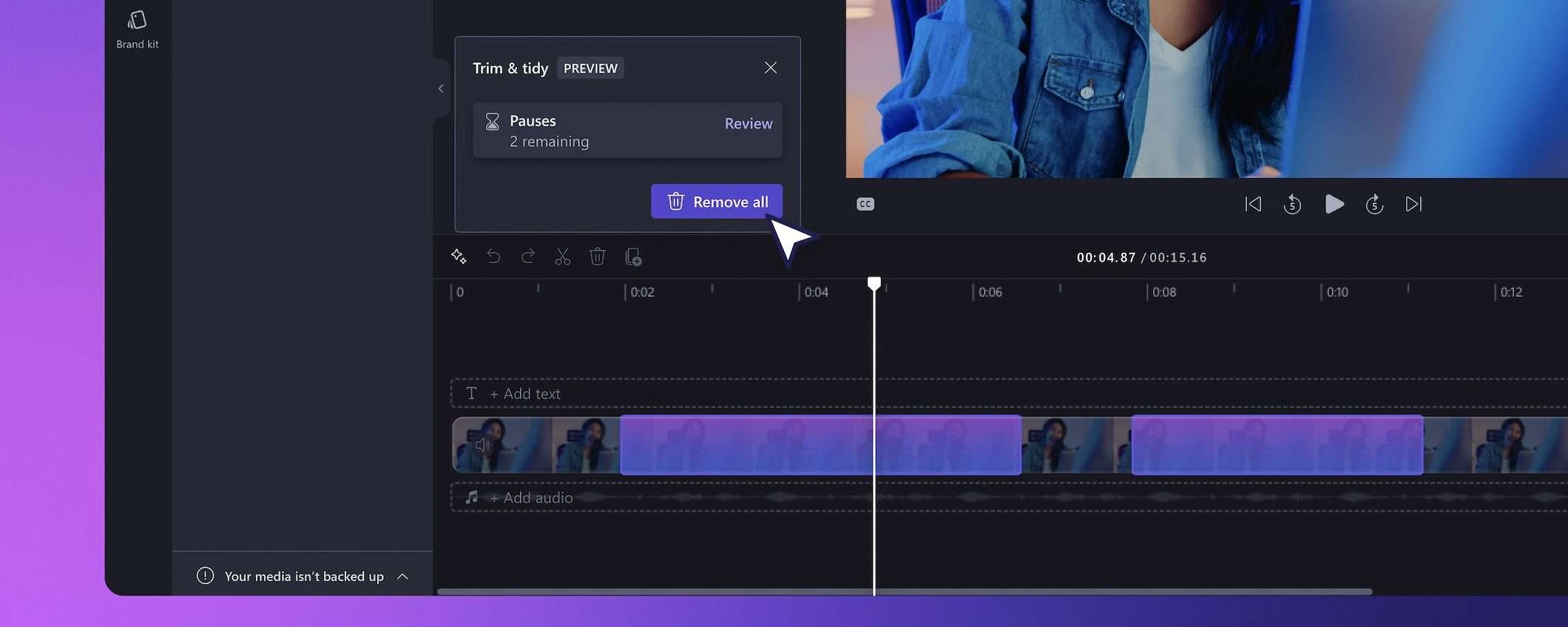Click Review link for Pauses
Viewport: 1568px width, 627px height.
[x=748, y=123]
